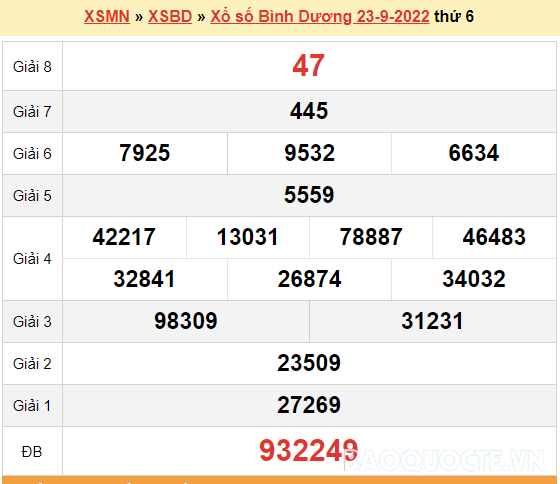Click the Giải 4 number 13031
Screen dimensions: 560x484
[x=248, y=237]
